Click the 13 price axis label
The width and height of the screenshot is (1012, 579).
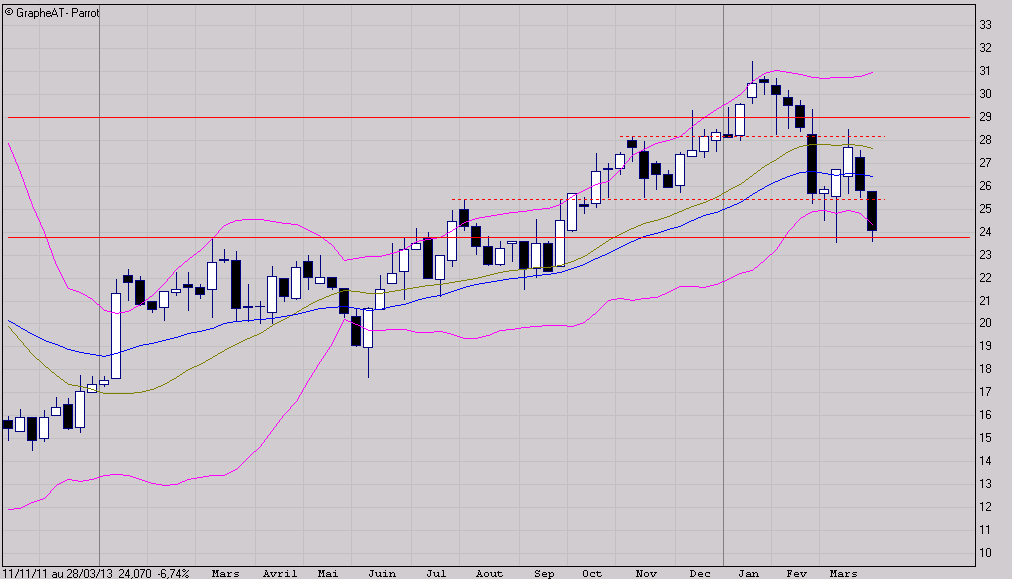click(x=986, y=483)
